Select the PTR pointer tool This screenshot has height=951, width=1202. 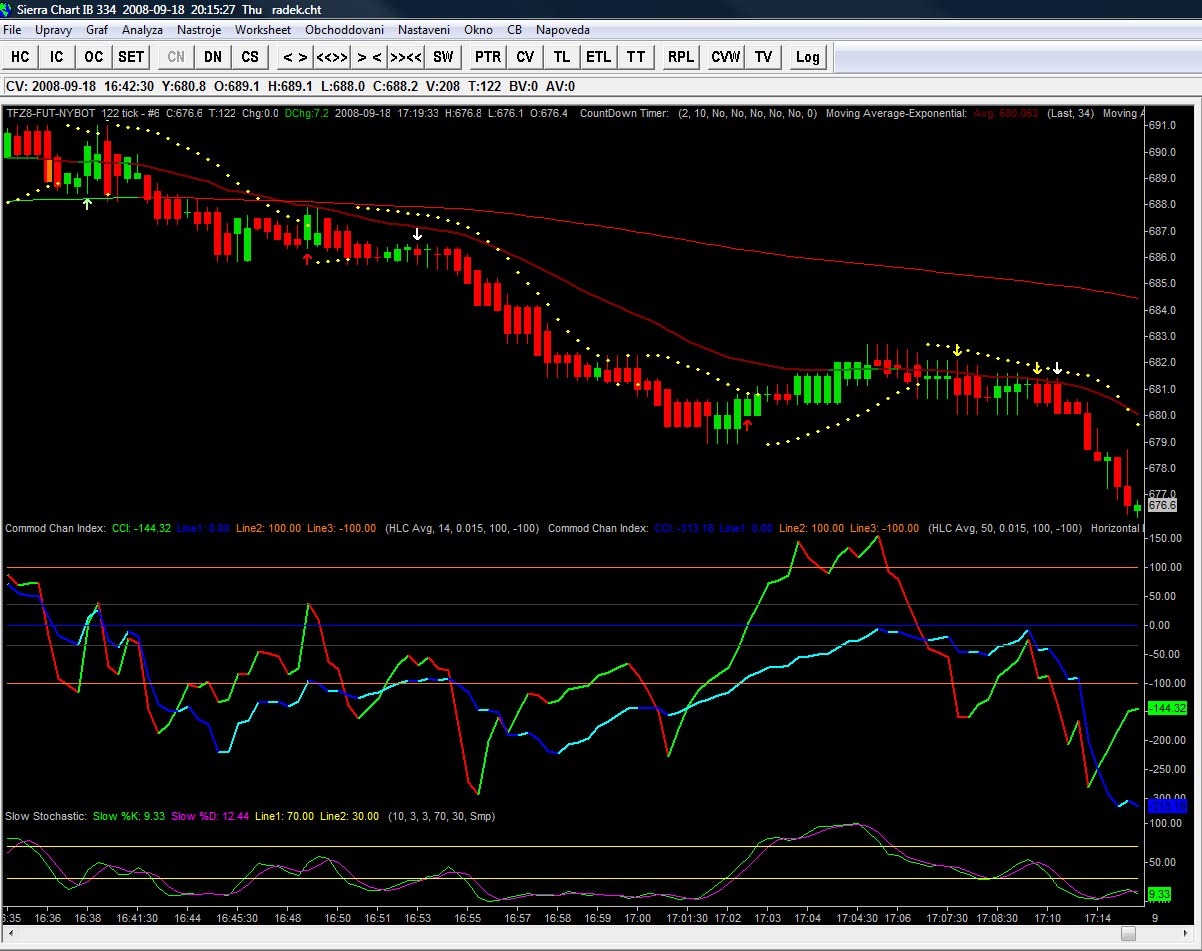[x=488, y=57]
